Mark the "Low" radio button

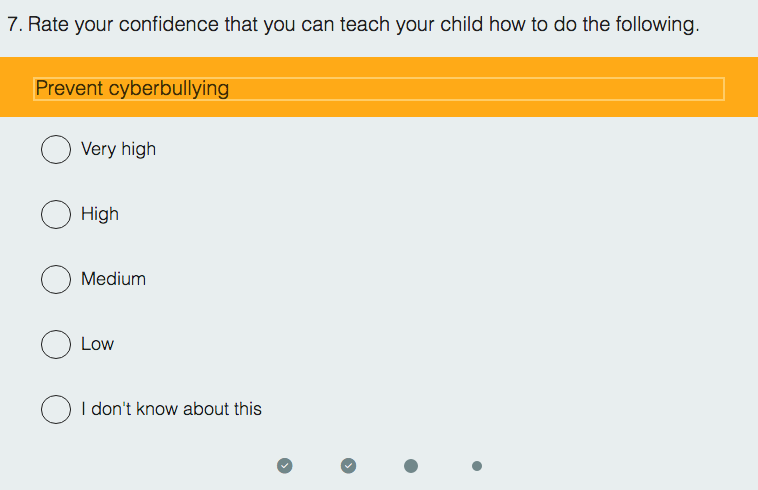[56, 344]
